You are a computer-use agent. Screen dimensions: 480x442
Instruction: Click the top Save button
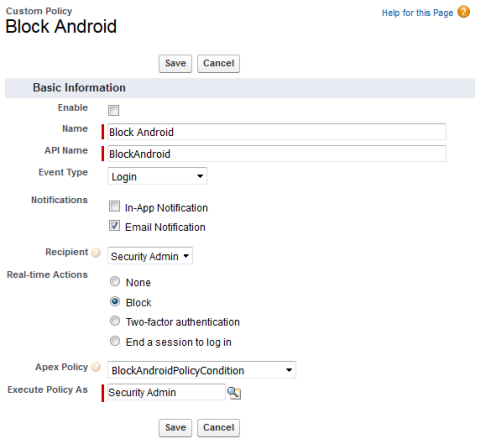click(x=175, y=63)
